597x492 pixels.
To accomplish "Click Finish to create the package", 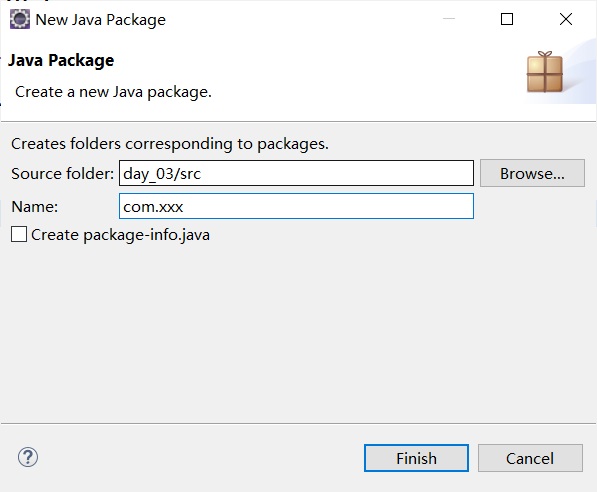I will coord(416,458).
